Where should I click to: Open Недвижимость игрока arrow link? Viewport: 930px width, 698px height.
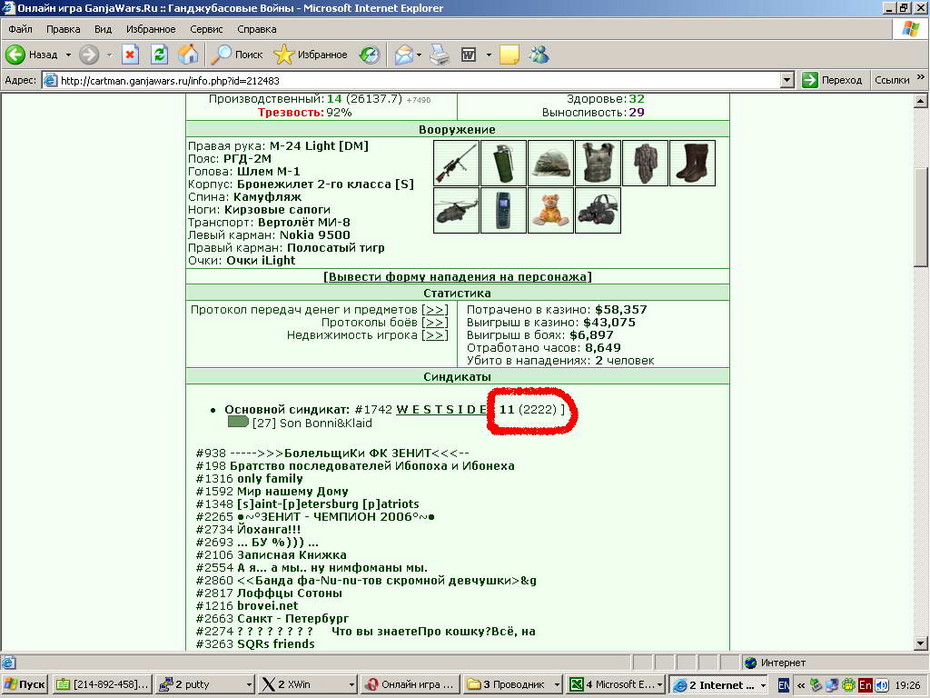[435, 336]
